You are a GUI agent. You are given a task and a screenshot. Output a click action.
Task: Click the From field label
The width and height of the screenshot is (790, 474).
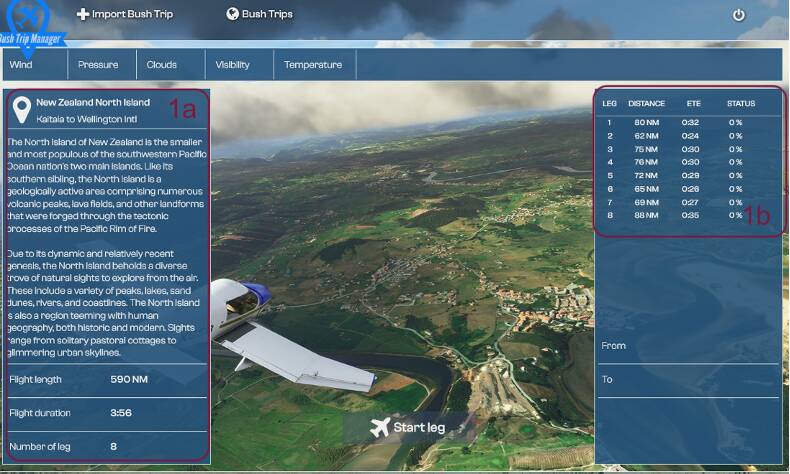click(x=613, y=346)
